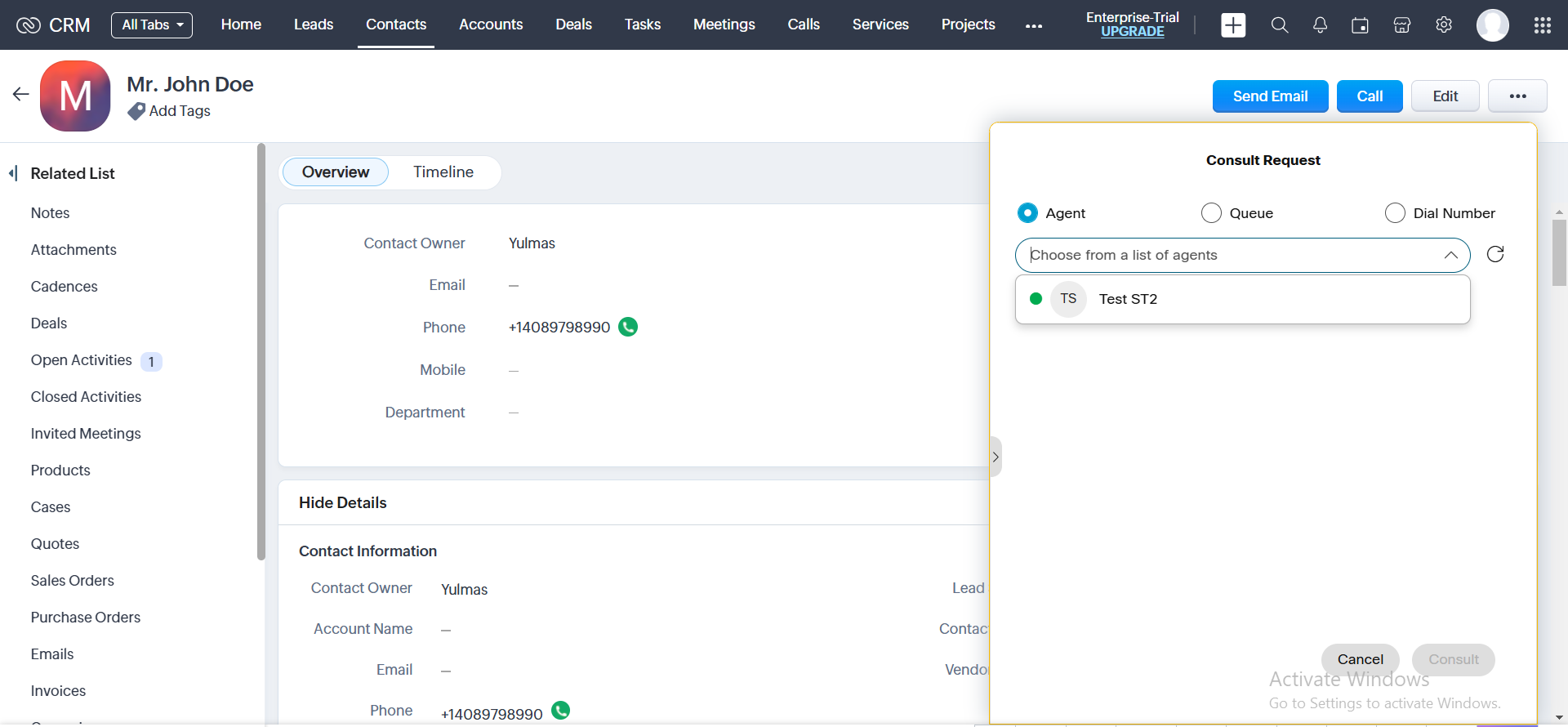
Task: Click the Send Email button
Action: click(x=1270, y=96)
